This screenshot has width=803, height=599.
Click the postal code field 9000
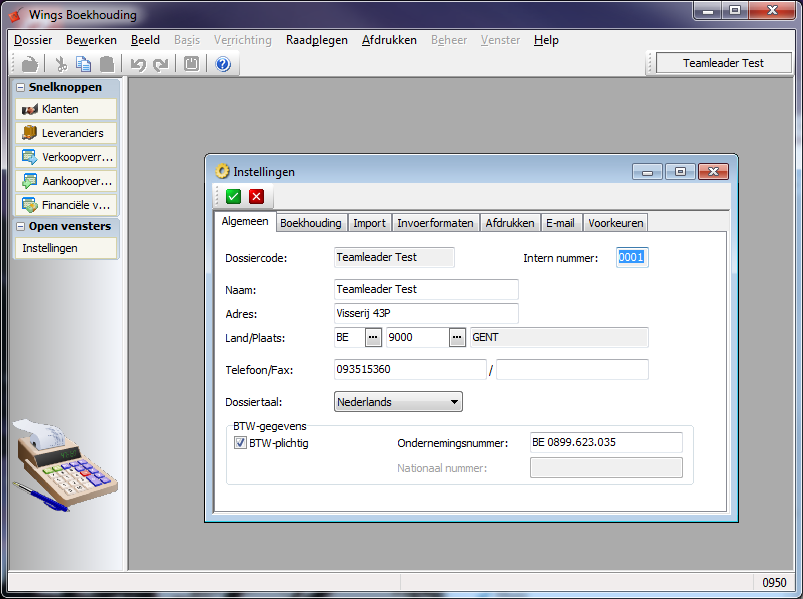point(417,337)
